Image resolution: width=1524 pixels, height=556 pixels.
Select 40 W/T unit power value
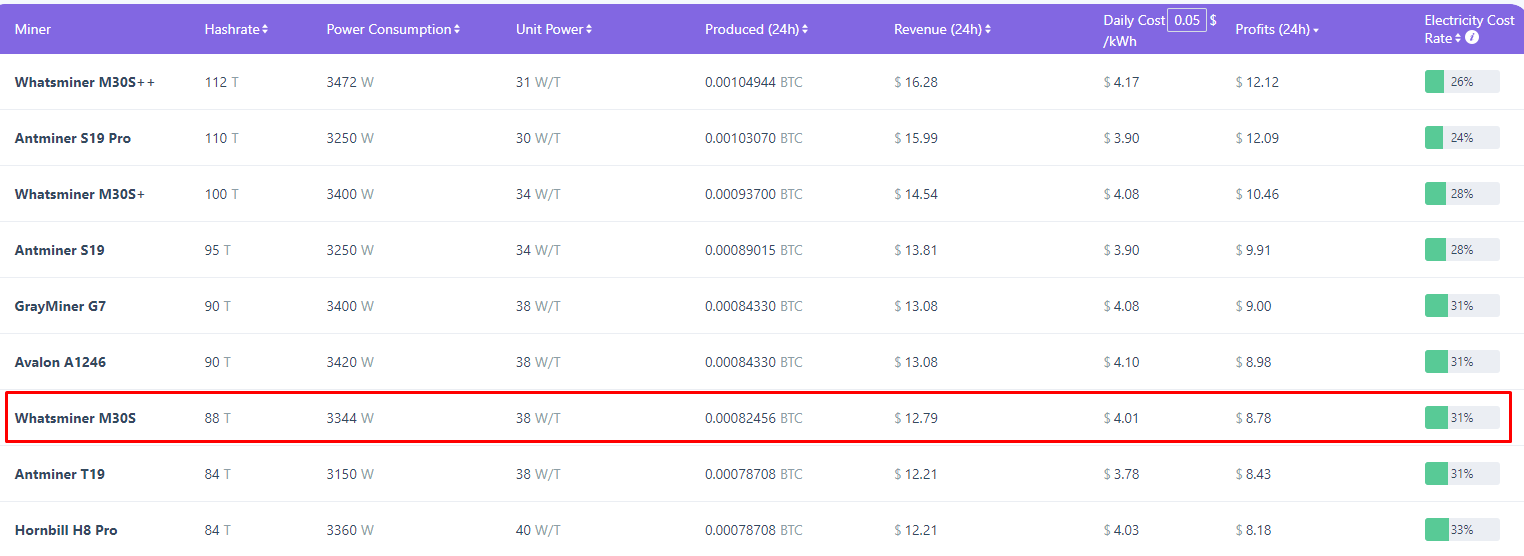538,530
